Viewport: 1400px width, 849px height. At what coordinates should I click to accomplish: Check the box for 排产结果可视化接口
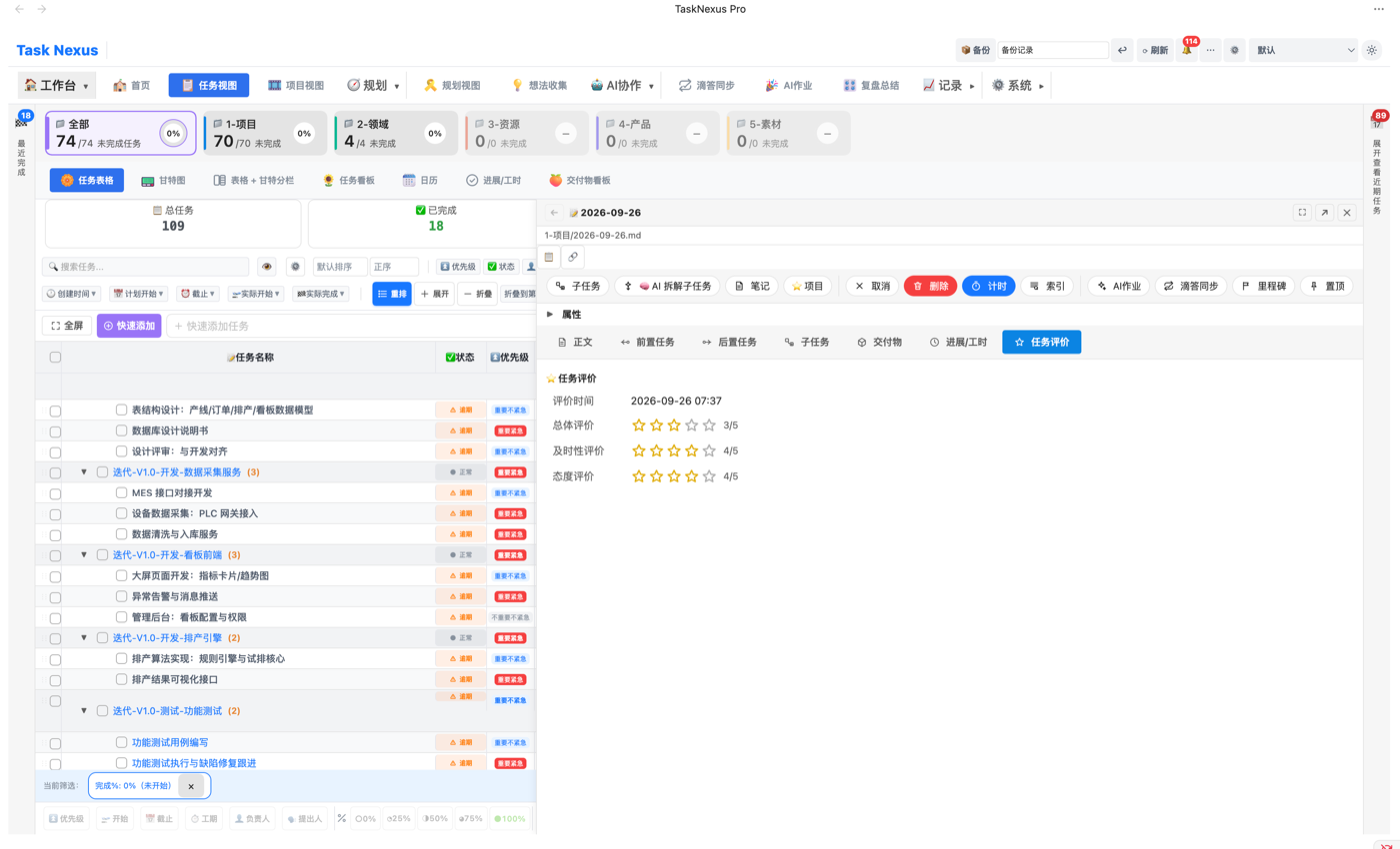coord(122,679)
